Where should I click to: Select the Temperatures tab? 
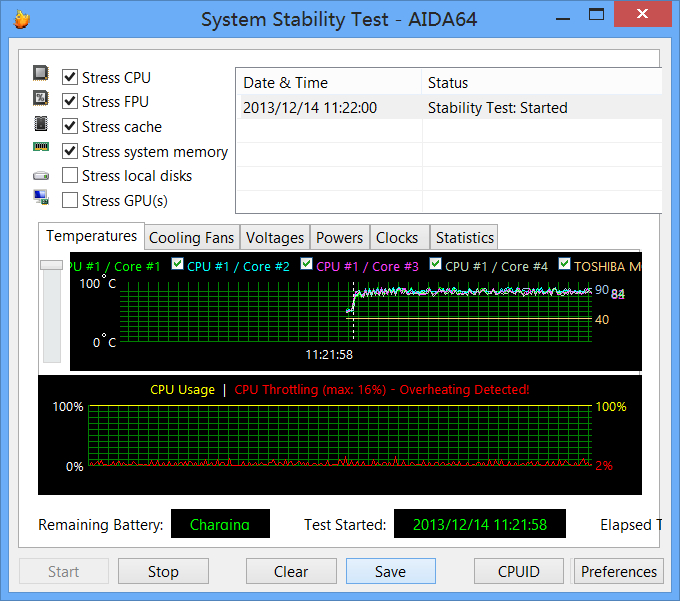coord(92,236)
